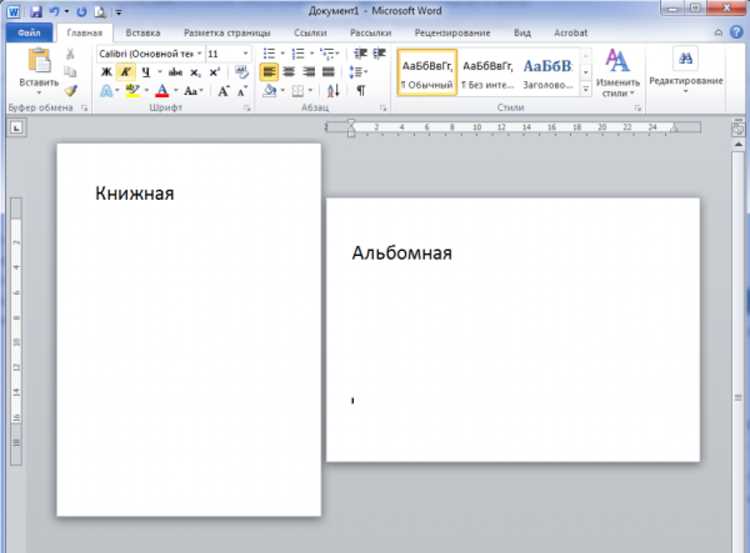Center the text alignment
Viewport: 750px width, 553px height.
tap(288, 72)
